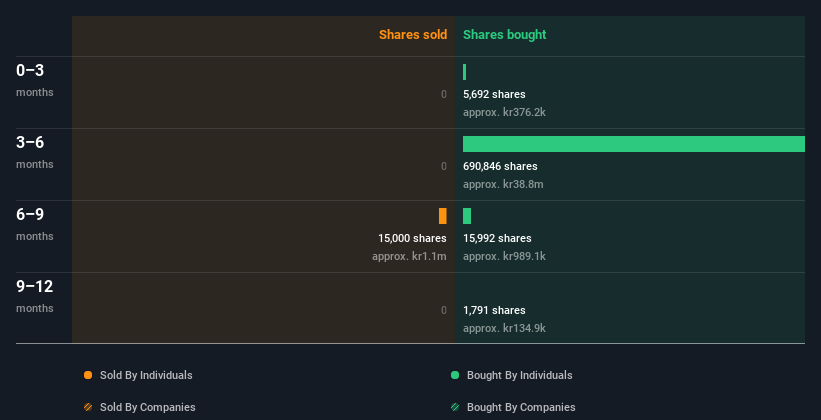This screenshot has width=821, height=420.
Task: Click the 0 sold value in 3–6 months row
Action: pos(444,167)
